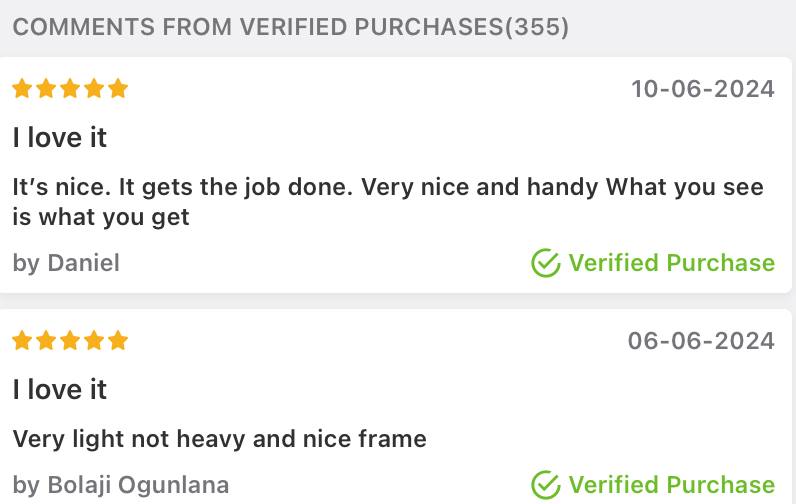Click the verified checkmark icon on Bolaji's review
This screenshot has height=504, width=796.
[x=545, y=486]
